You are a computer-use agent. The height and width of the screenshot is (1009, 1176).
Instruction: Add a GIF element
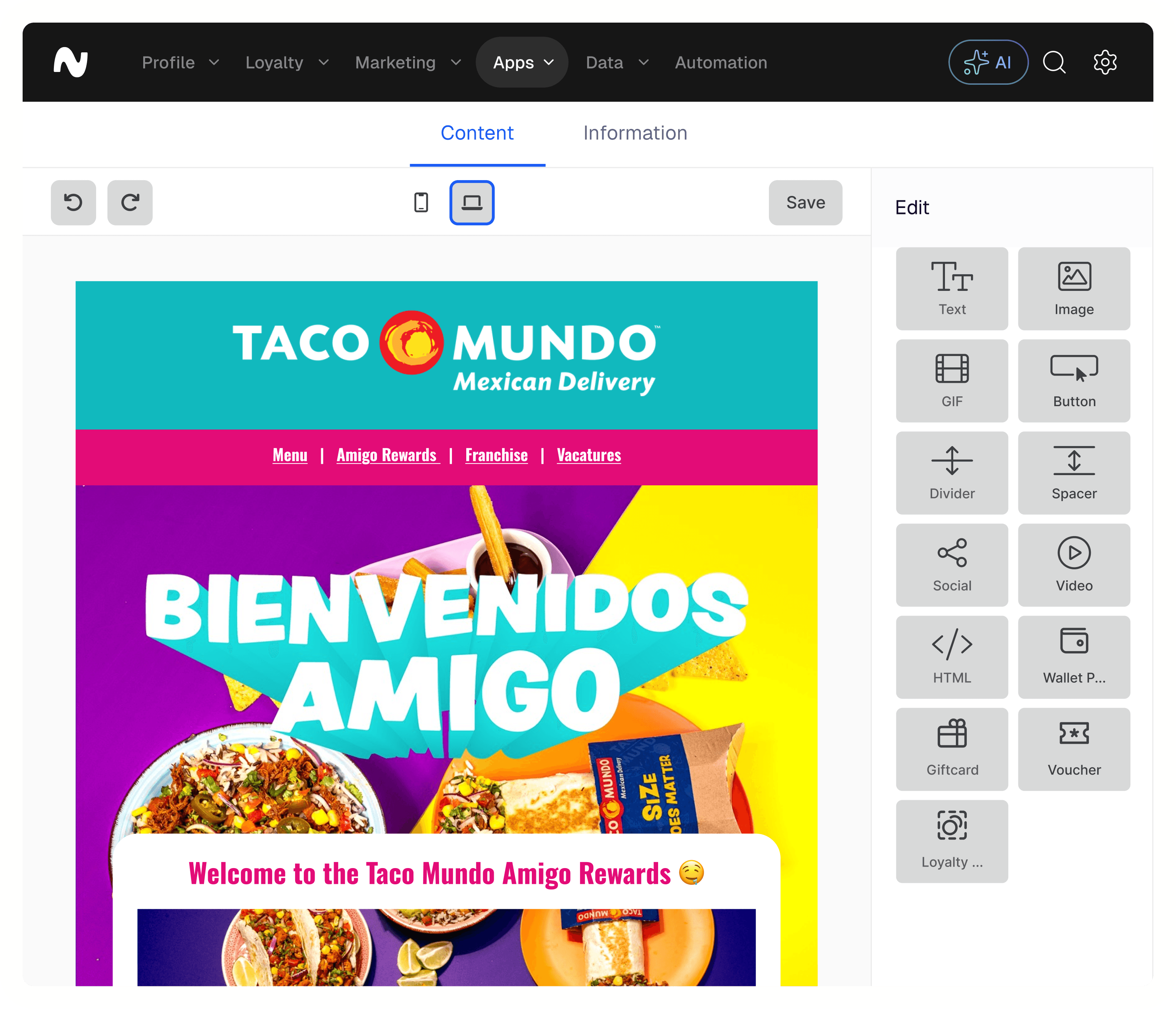[952, 380]
